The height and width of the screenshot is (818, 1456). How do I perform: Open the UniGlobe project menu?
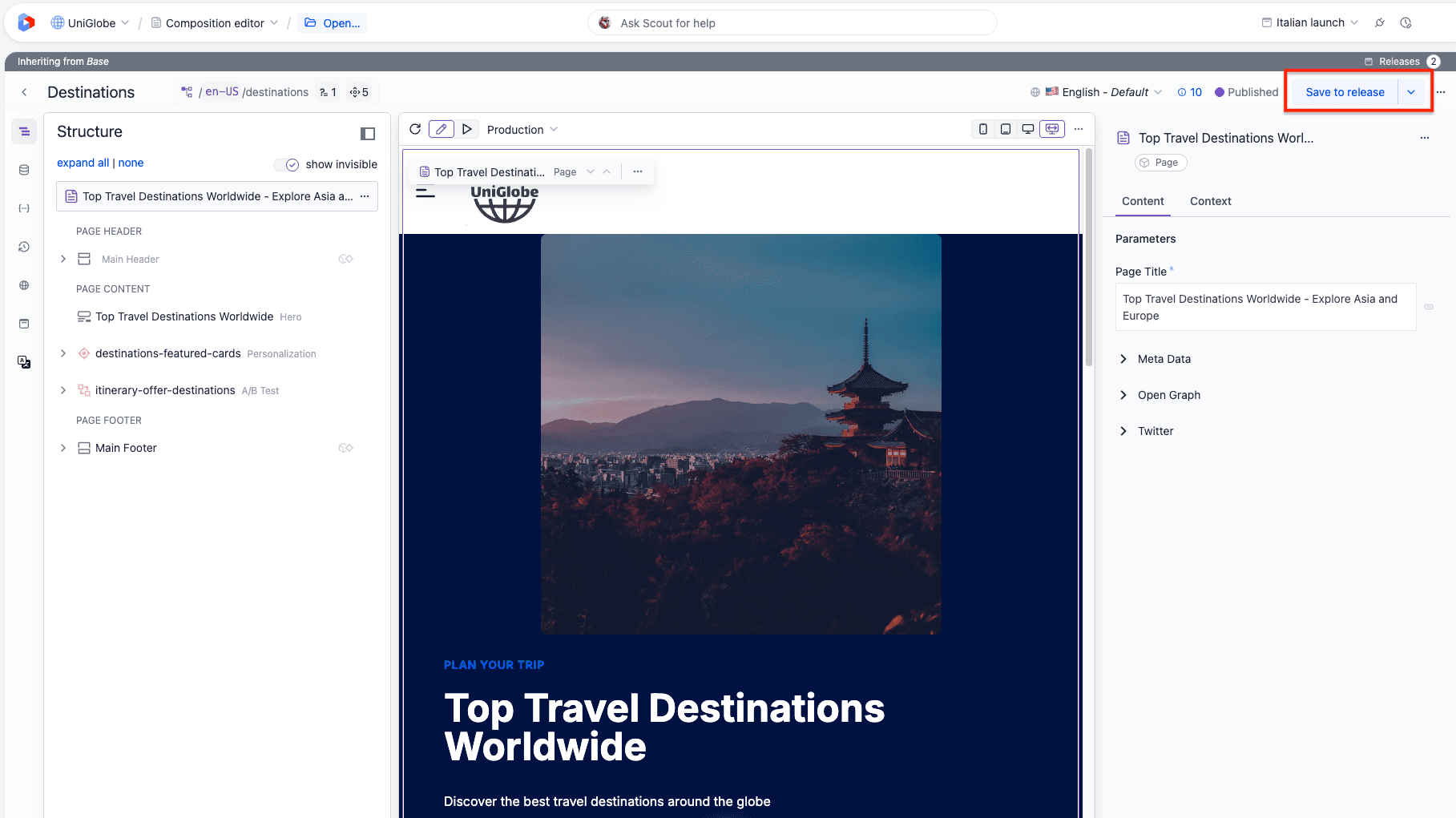point(90,23)
